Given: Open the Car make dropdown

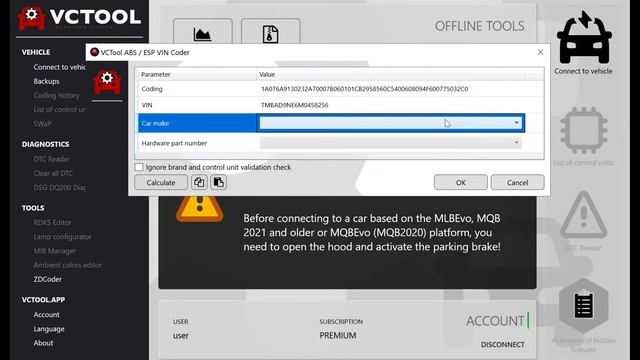Looking at the screenshot, I should coord(391,123).
